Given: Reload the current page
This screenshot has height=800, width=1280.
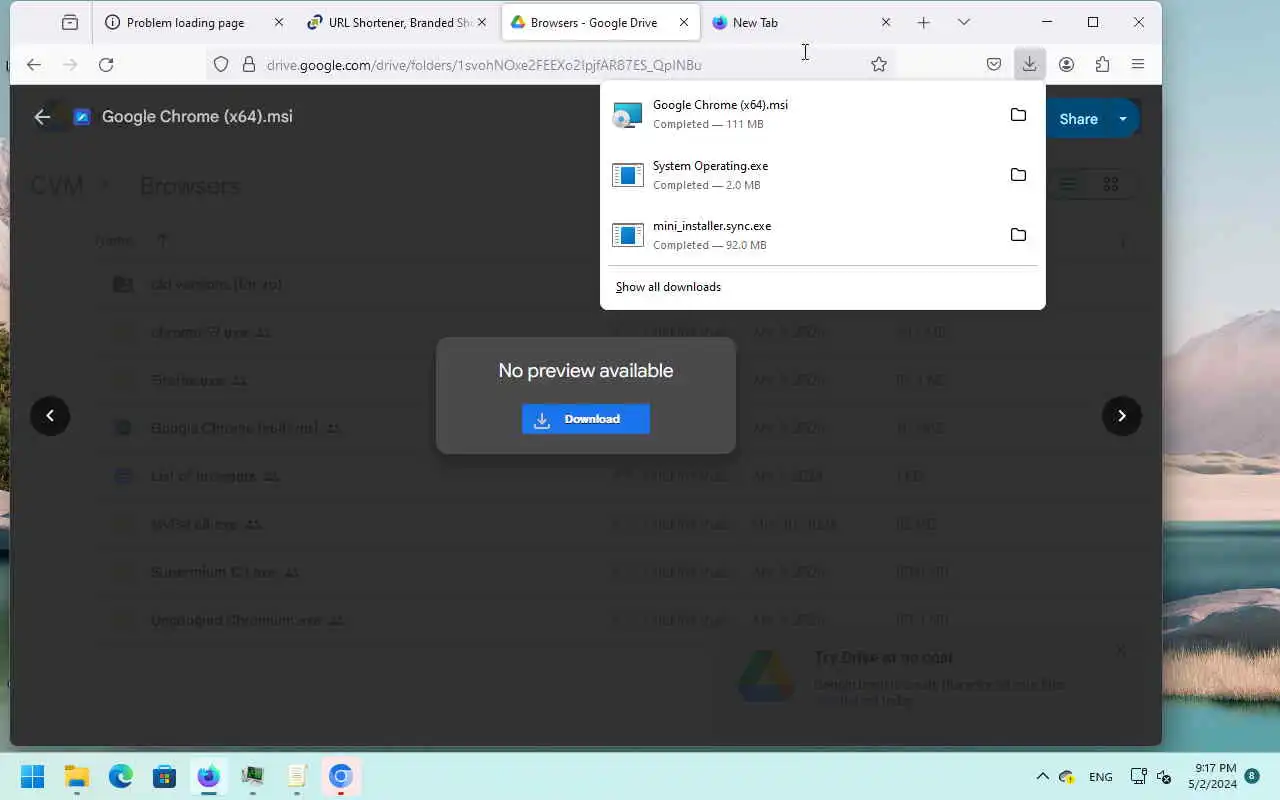Looking at the screenshot, I should [x=106, y=64].
